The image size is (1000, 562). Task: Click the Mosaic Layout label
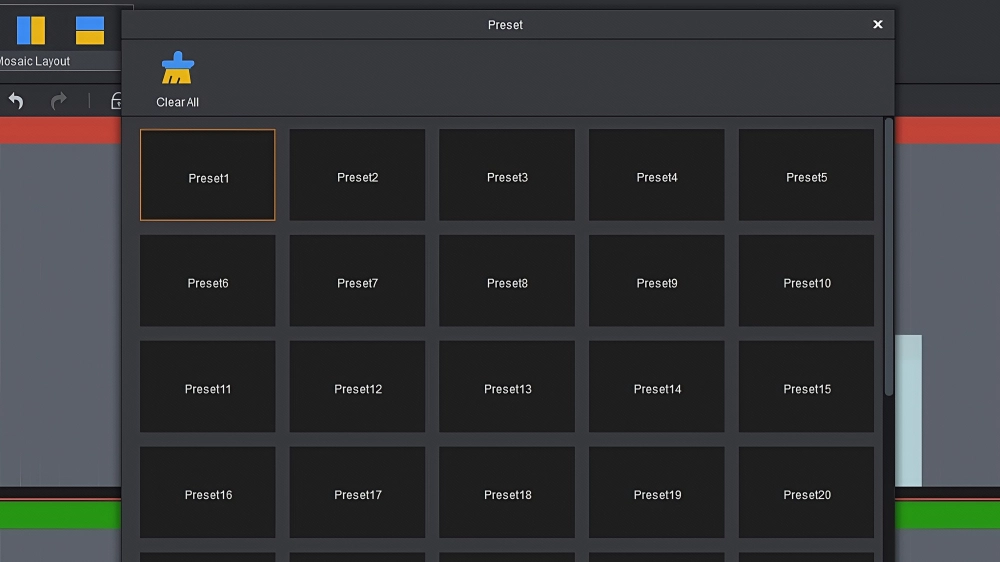tap(34, 61)
